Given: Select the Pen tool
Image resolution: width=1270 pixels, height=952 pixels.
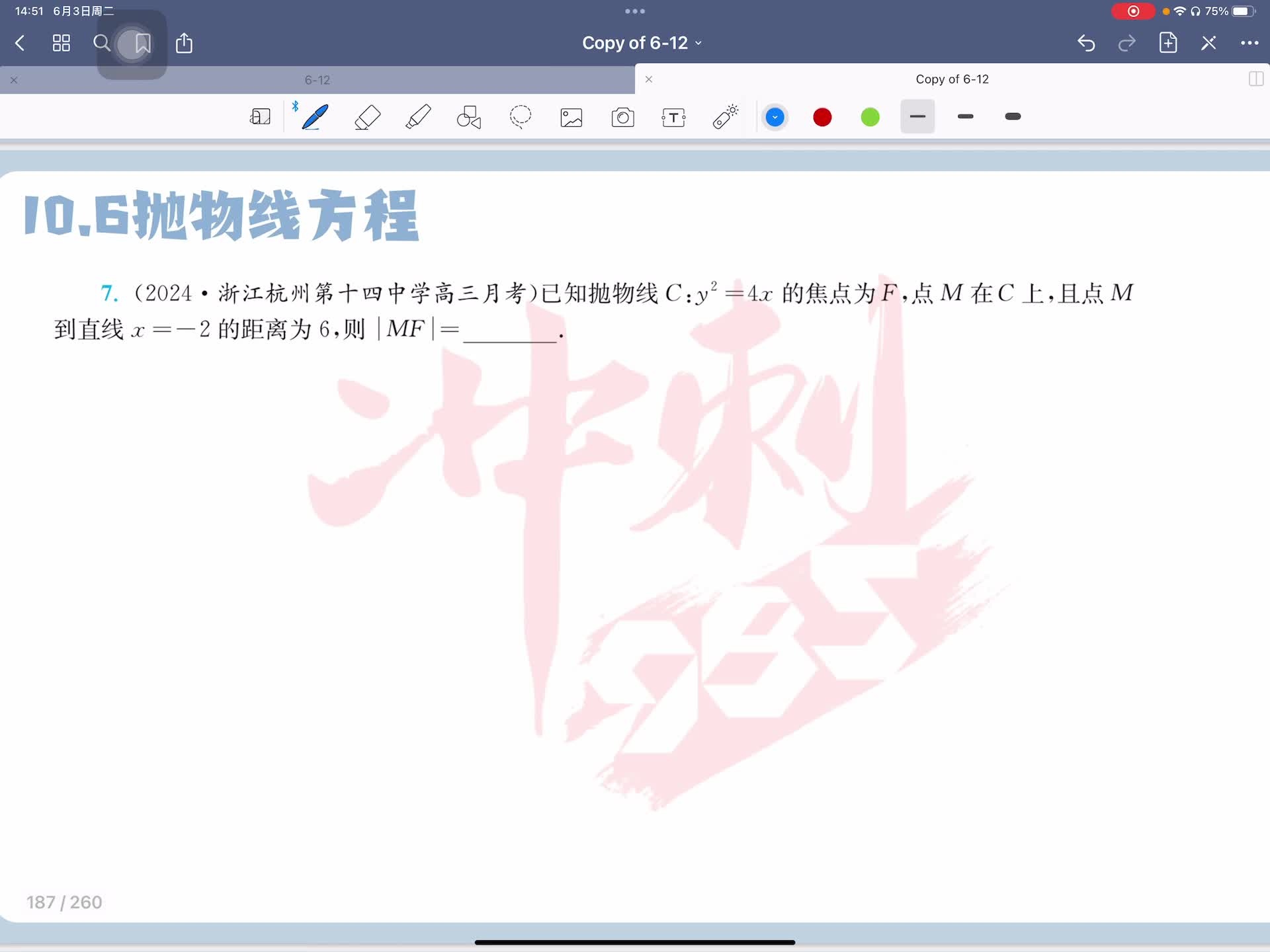Looking at the screenshot, I should coord(315,117).
